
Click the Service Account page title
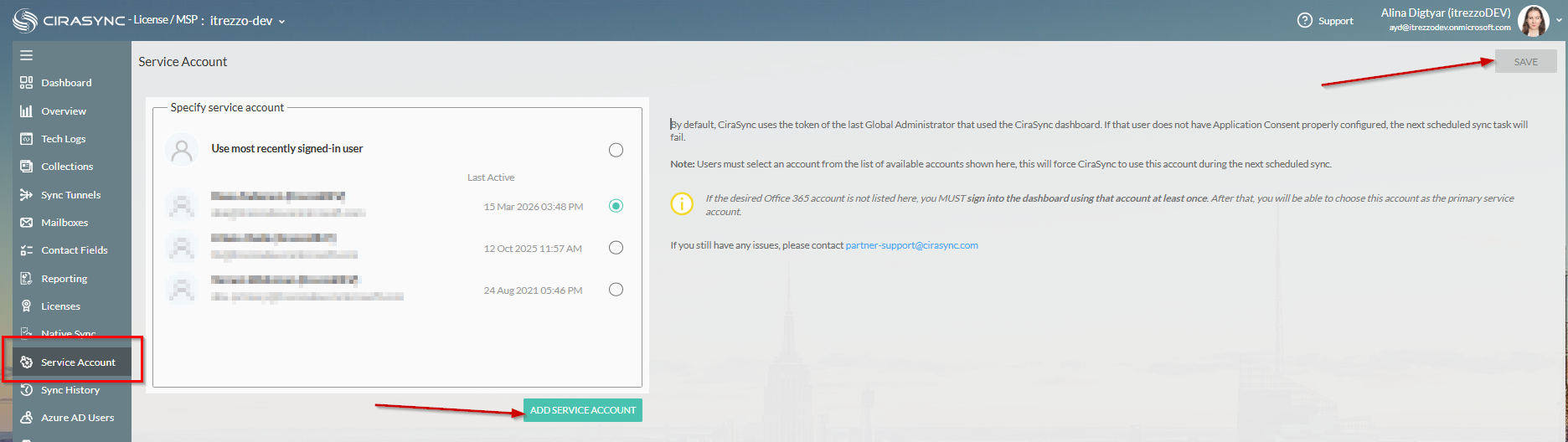pyautogui.click(x=183, y=62)
